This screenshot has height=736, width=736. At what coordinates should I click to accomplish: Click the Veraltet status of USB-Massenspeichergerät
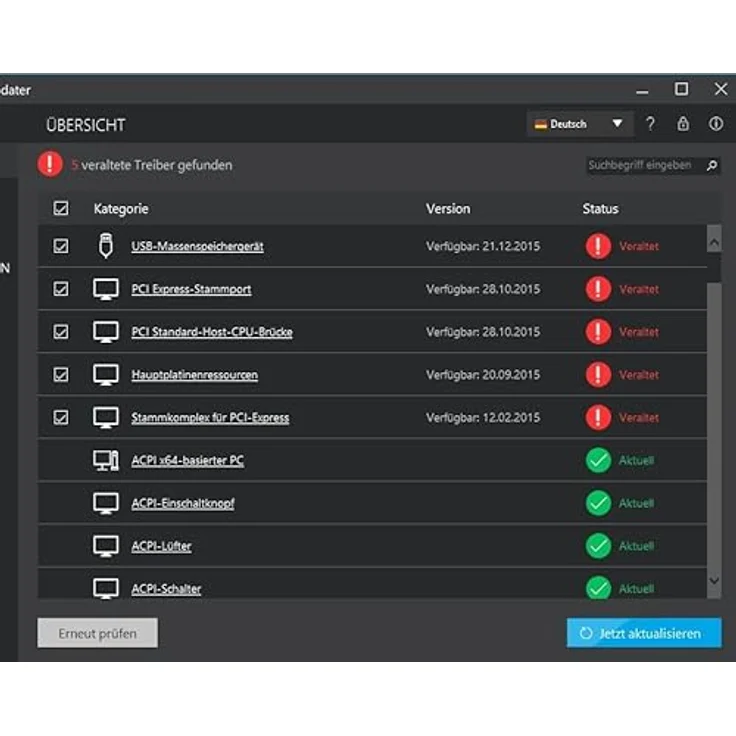pos(639,246)
